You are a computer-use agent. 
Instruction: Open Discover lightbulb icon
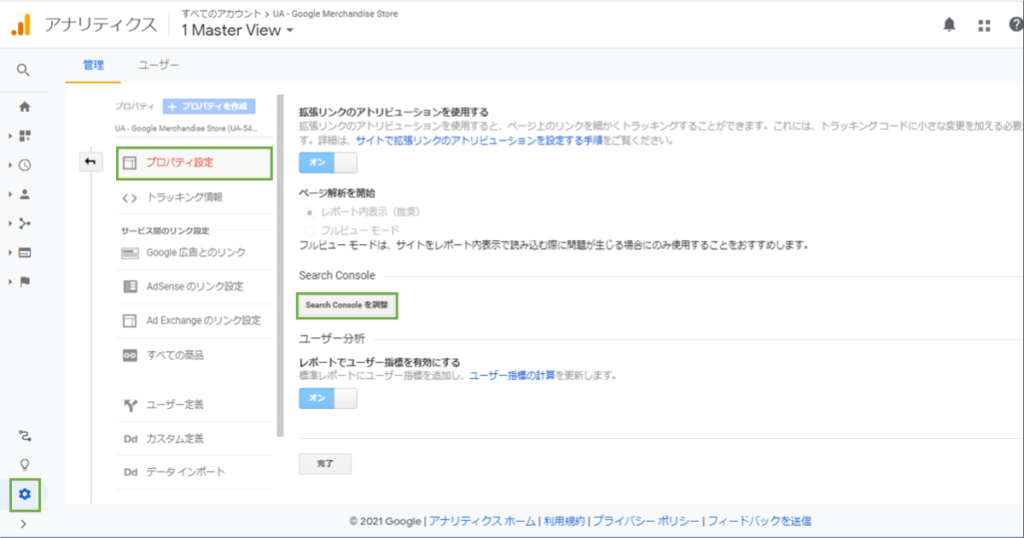[x=25, y=465]
